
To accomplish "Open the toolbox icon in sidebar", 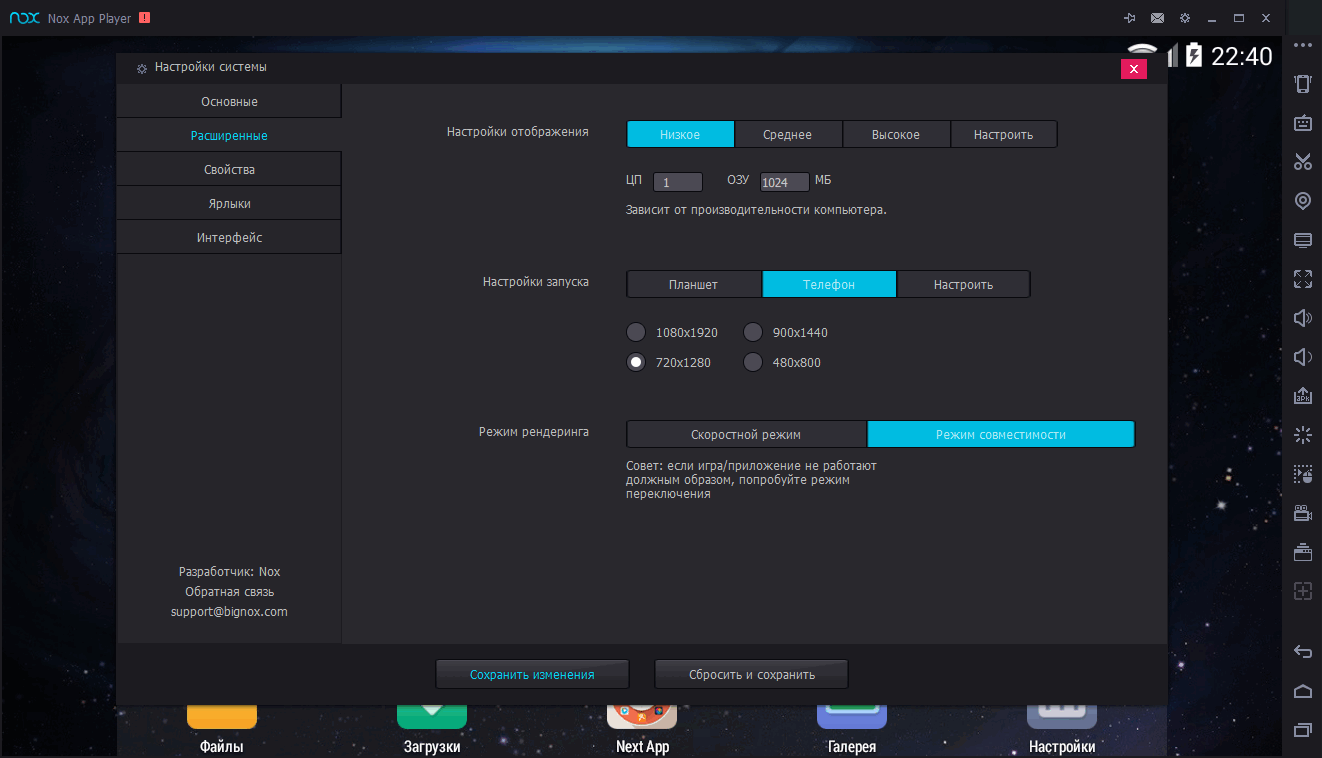I will pyautogui.click(x=1302, y=551).
